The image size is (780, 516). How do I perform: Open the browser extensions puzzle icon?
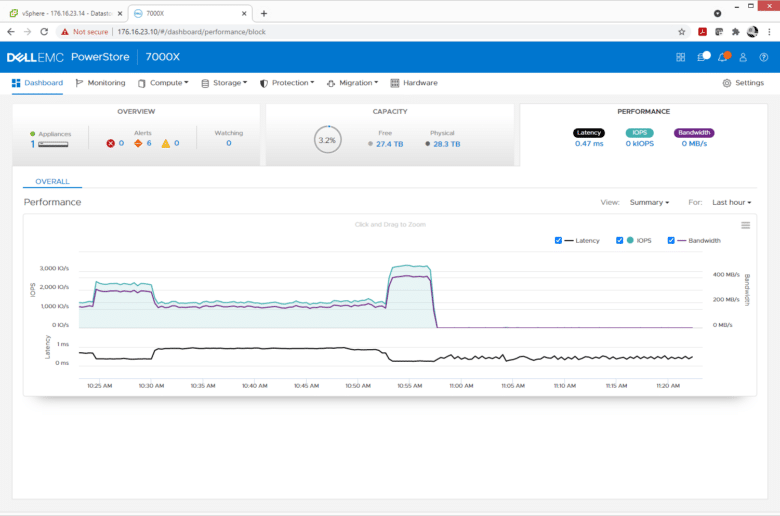pyautogui.click(x=736, y=32)
